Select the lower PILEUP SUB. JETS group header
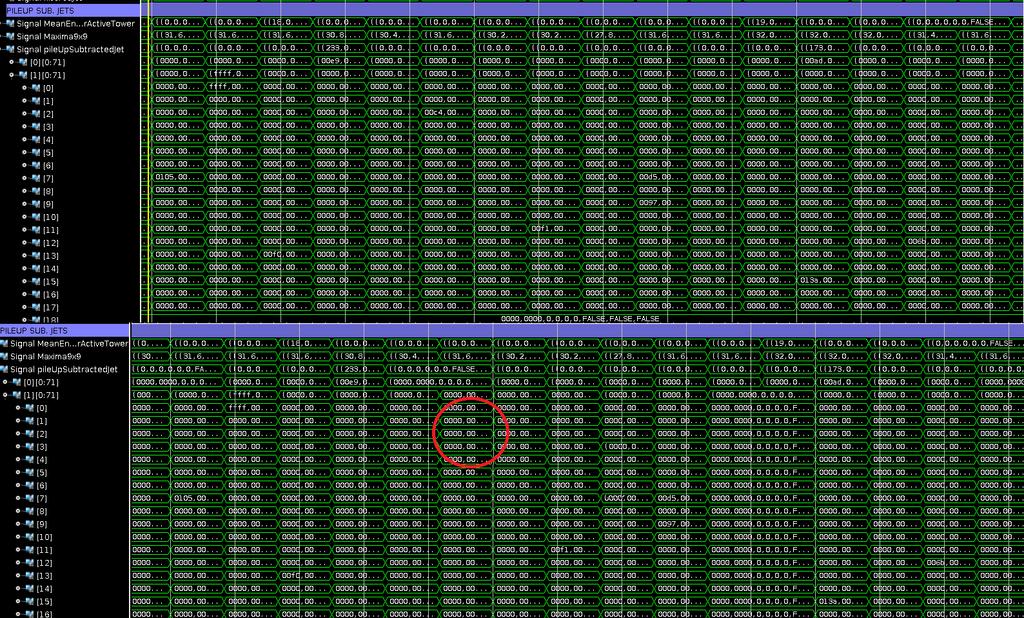This screenshot has height=618, width=1024. (x=65, y=331)
